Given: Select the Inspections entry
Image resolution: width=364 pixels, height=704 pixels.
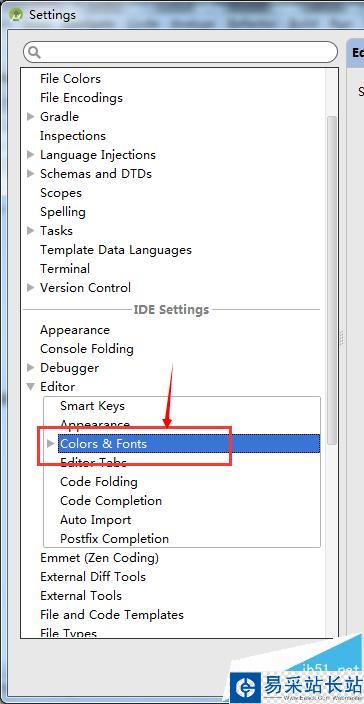Looking at the screenshot, I should click(73, 136).
